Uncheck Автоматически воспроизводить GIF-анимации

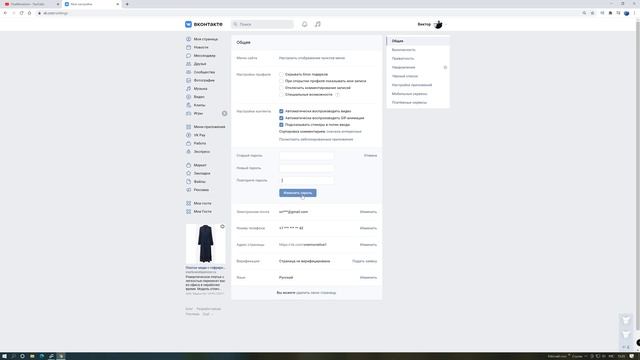[281, 118]
